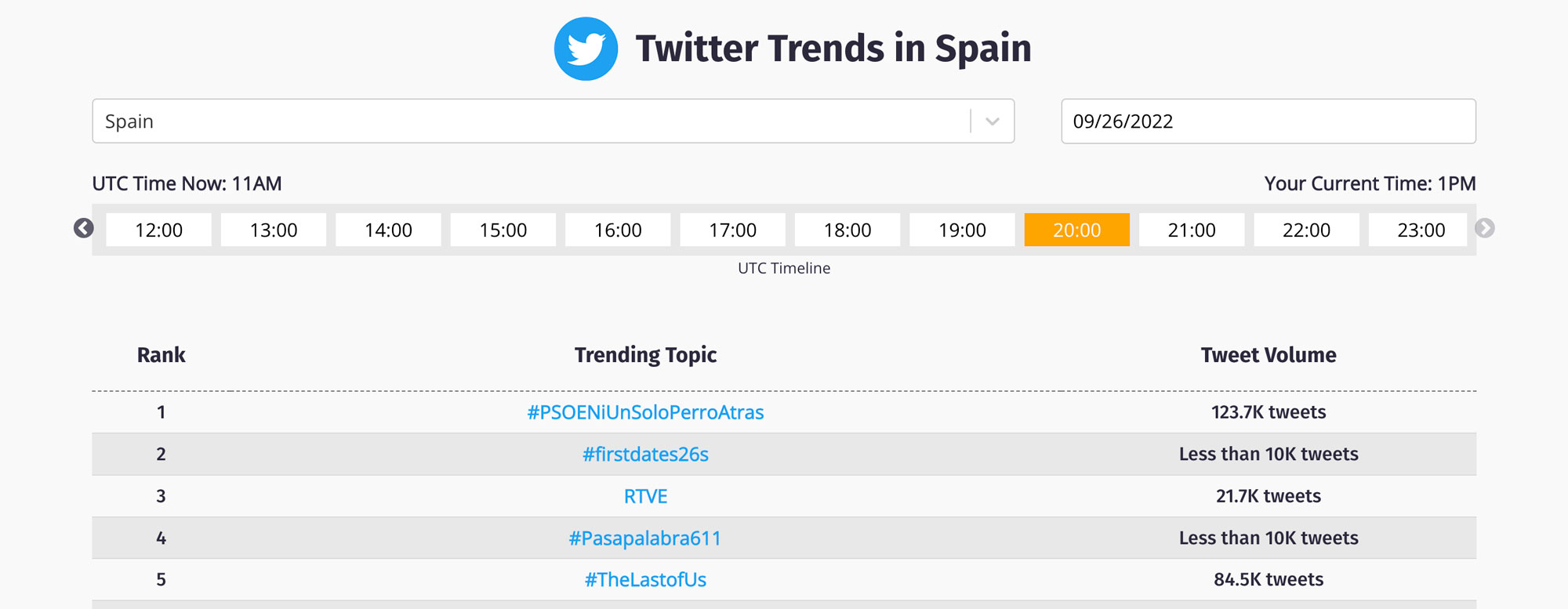Go to earlier hours with left arrow
The width and height of the screenshot is (1568, 609).
tap(84, 228)
